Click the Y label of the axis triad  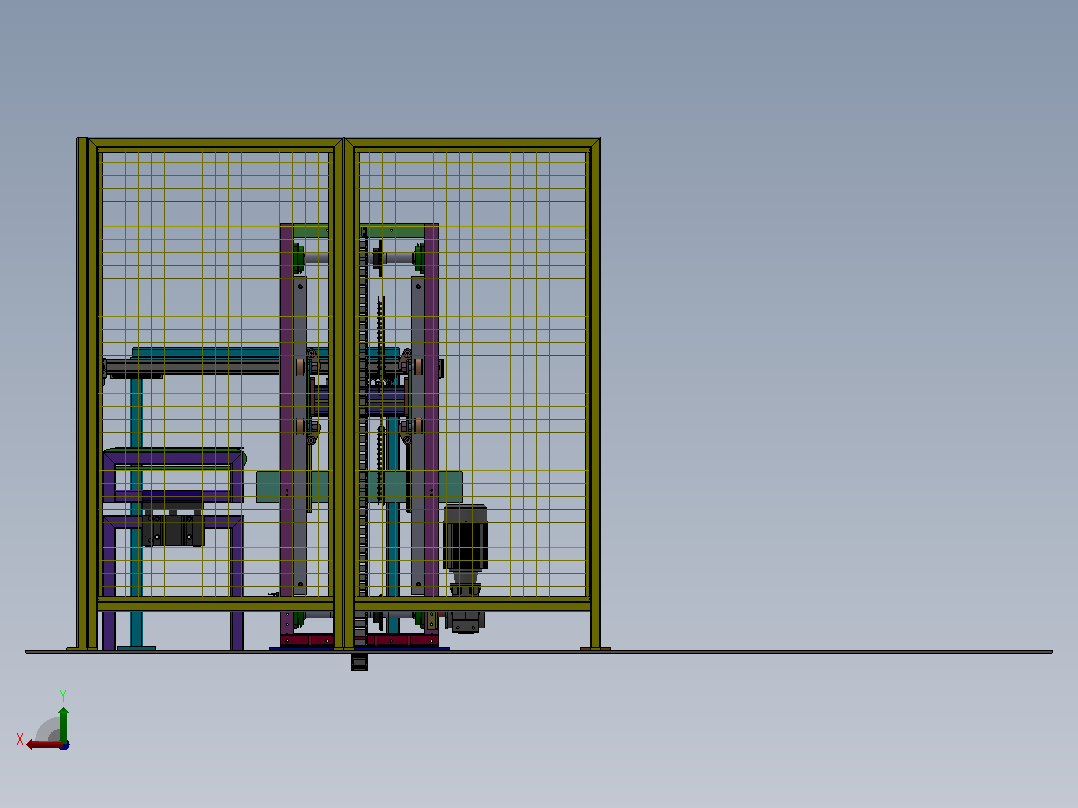pyautogui.click(x=63, y=695)
